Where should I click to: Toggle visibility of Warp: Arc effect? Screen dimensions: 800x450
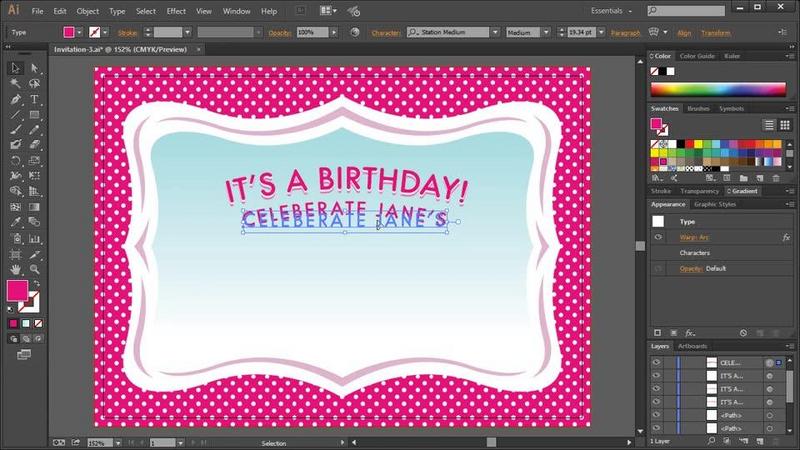tap(658, 237)
